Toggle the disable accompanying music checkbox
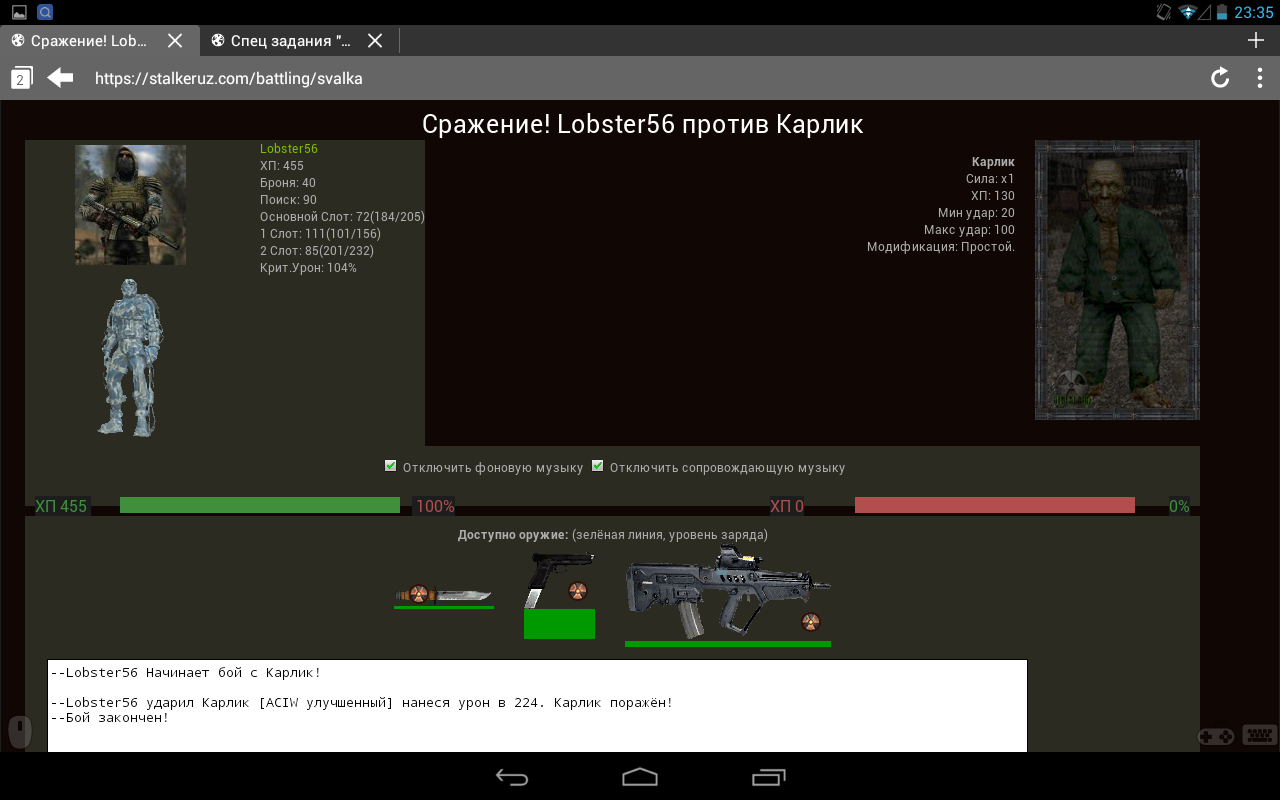The image size is (1280, 800). click(598, 466)
